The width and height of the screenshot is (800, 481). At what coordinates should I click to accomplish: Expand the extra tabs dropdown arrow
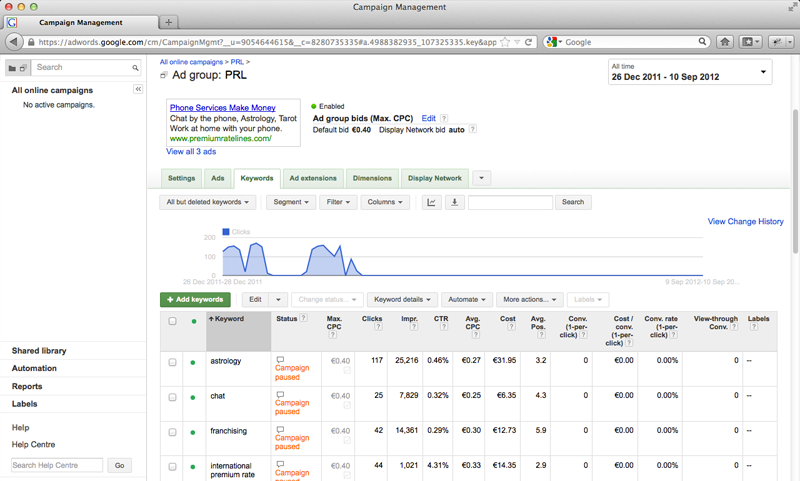click(482, 178)
